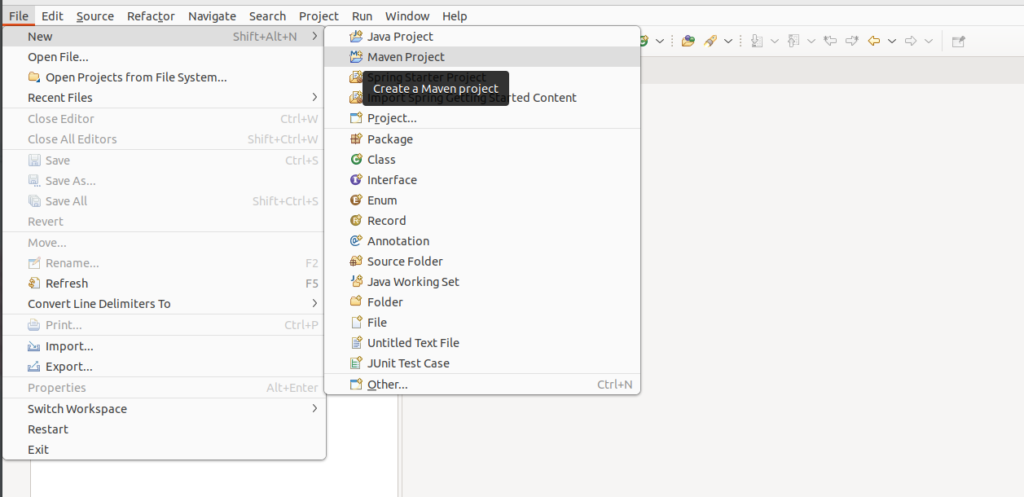The image size is (1024, 497).
Task: Choose Other... at the submenu bottom
Action: coord(482,385)
